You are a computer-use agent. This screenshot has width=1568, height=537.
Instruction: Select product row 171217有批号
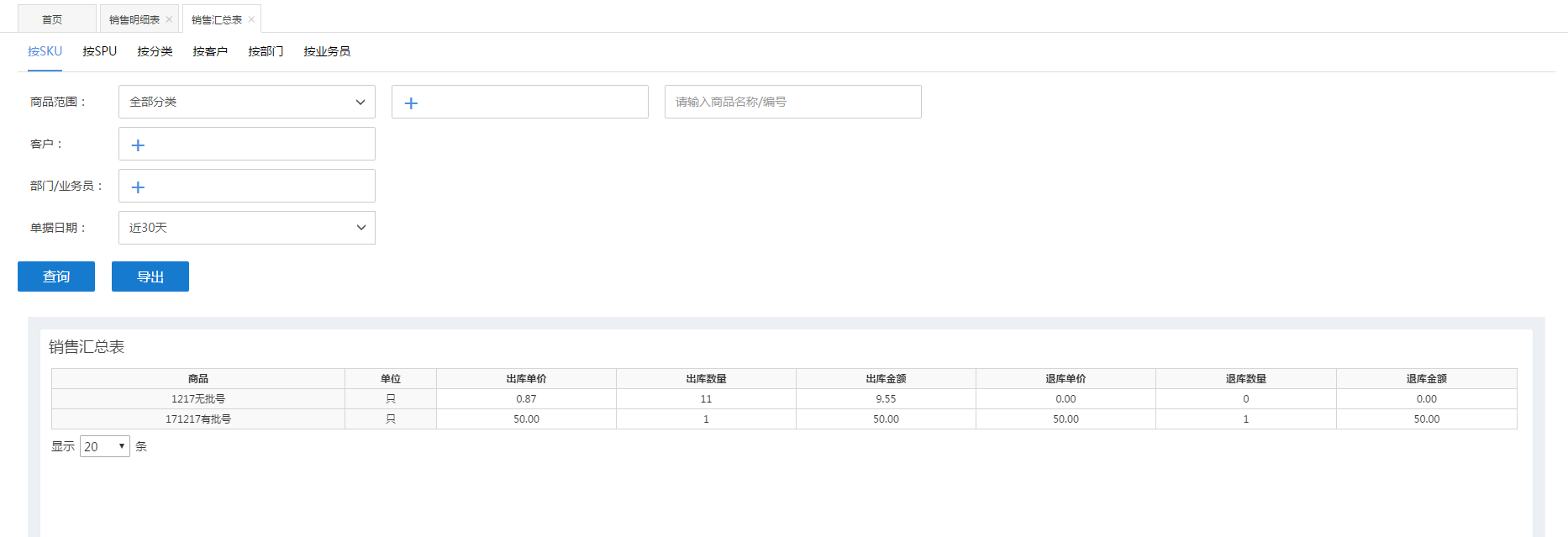tap(784, 419)
